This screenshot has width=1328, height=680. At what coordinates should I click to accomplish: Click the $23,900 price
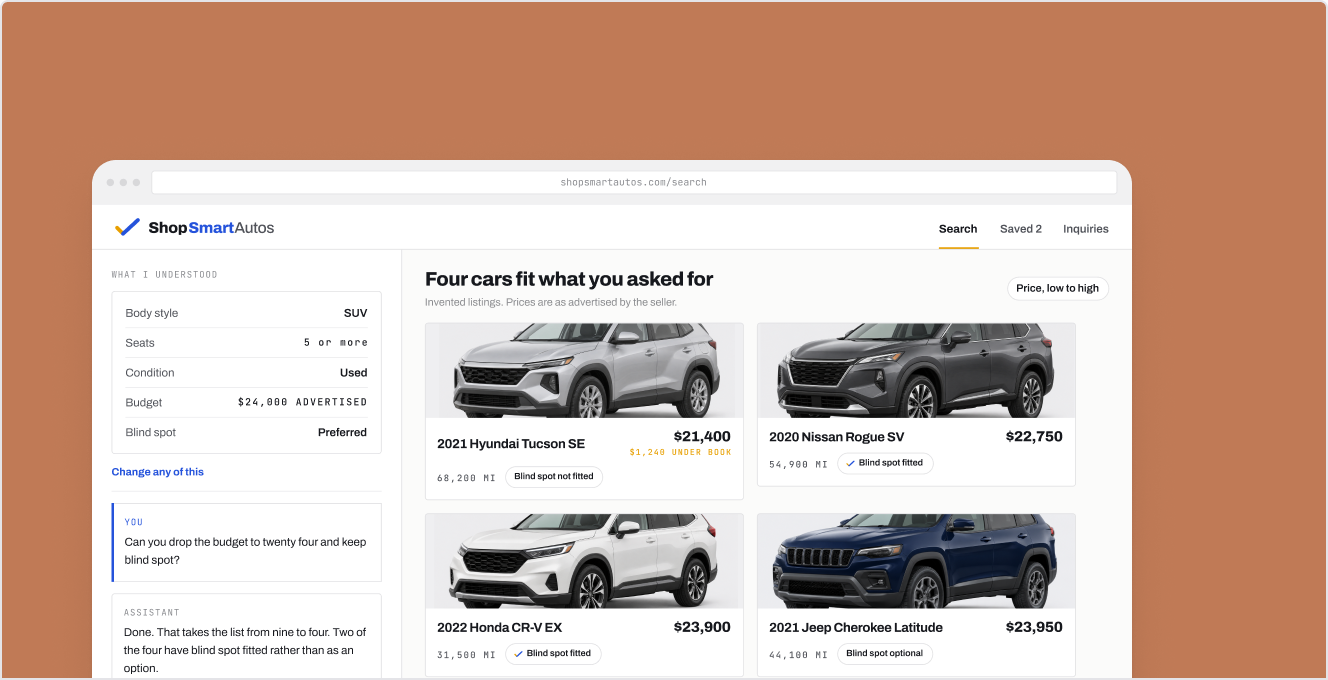tap(702, 627)
